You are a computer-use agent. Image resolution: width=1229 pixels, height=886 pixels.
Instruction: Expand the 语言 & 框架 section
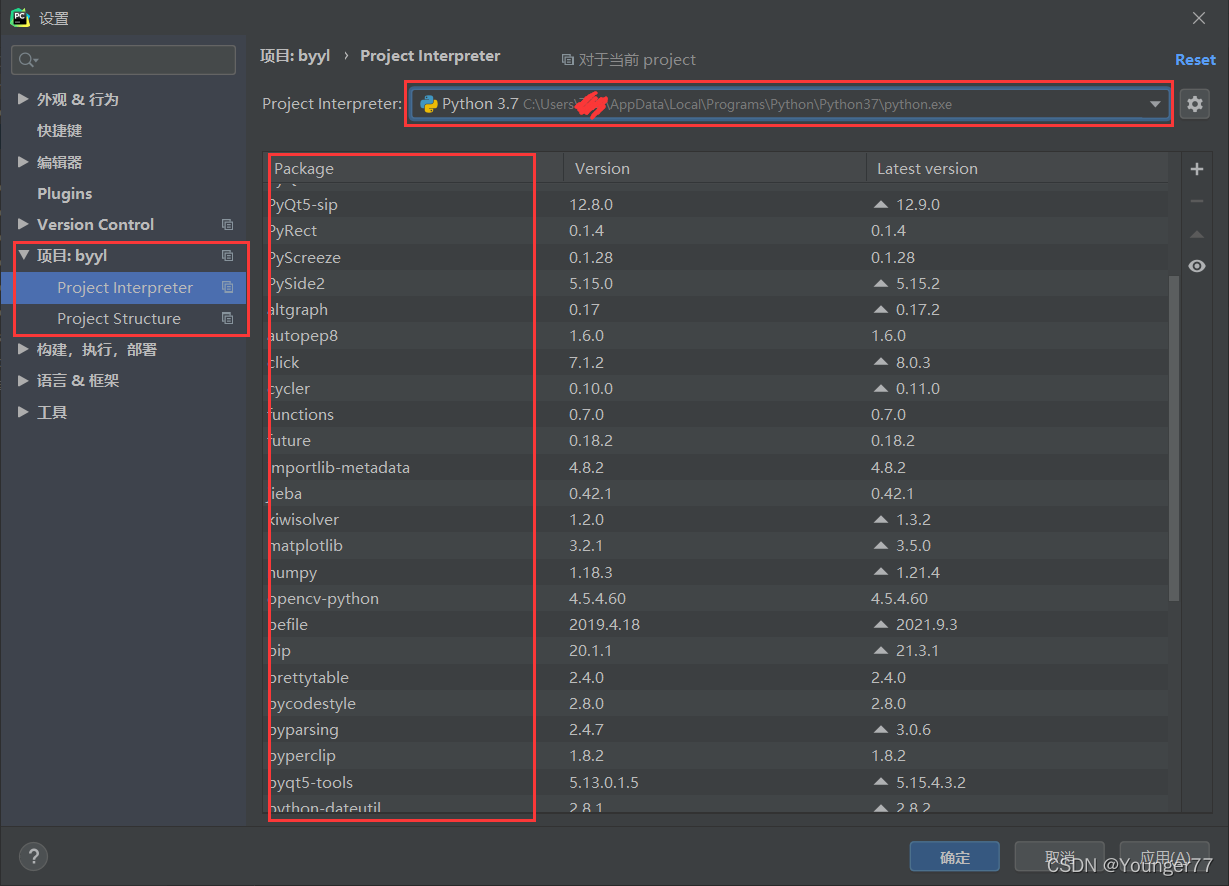24,381
